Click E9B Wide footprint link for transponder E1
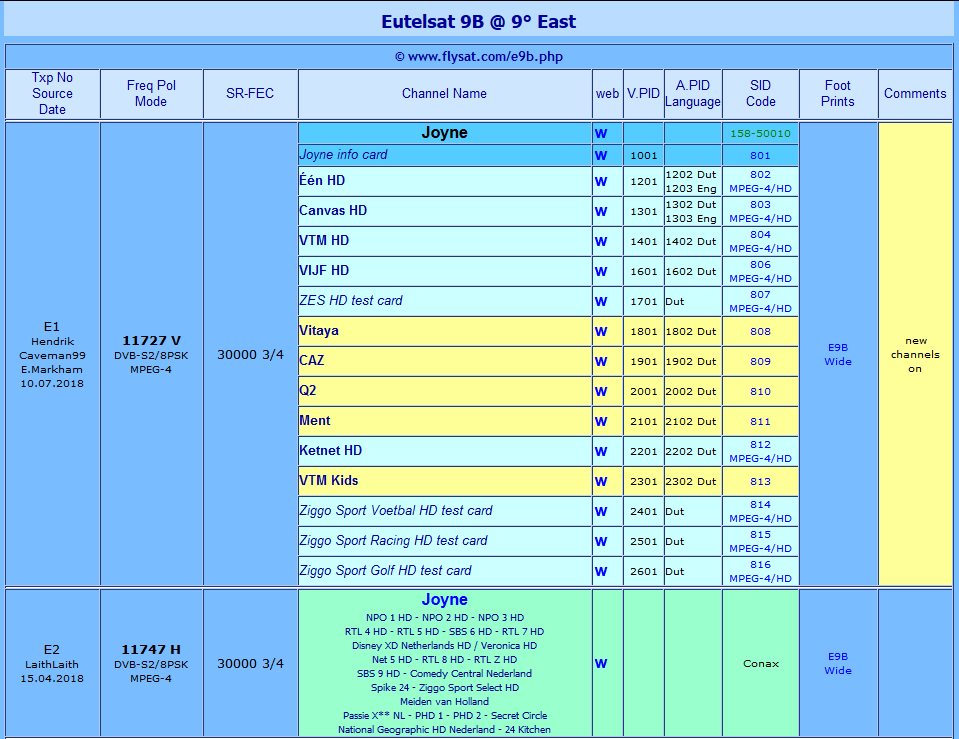959x739 pixels. coord(837,354)
